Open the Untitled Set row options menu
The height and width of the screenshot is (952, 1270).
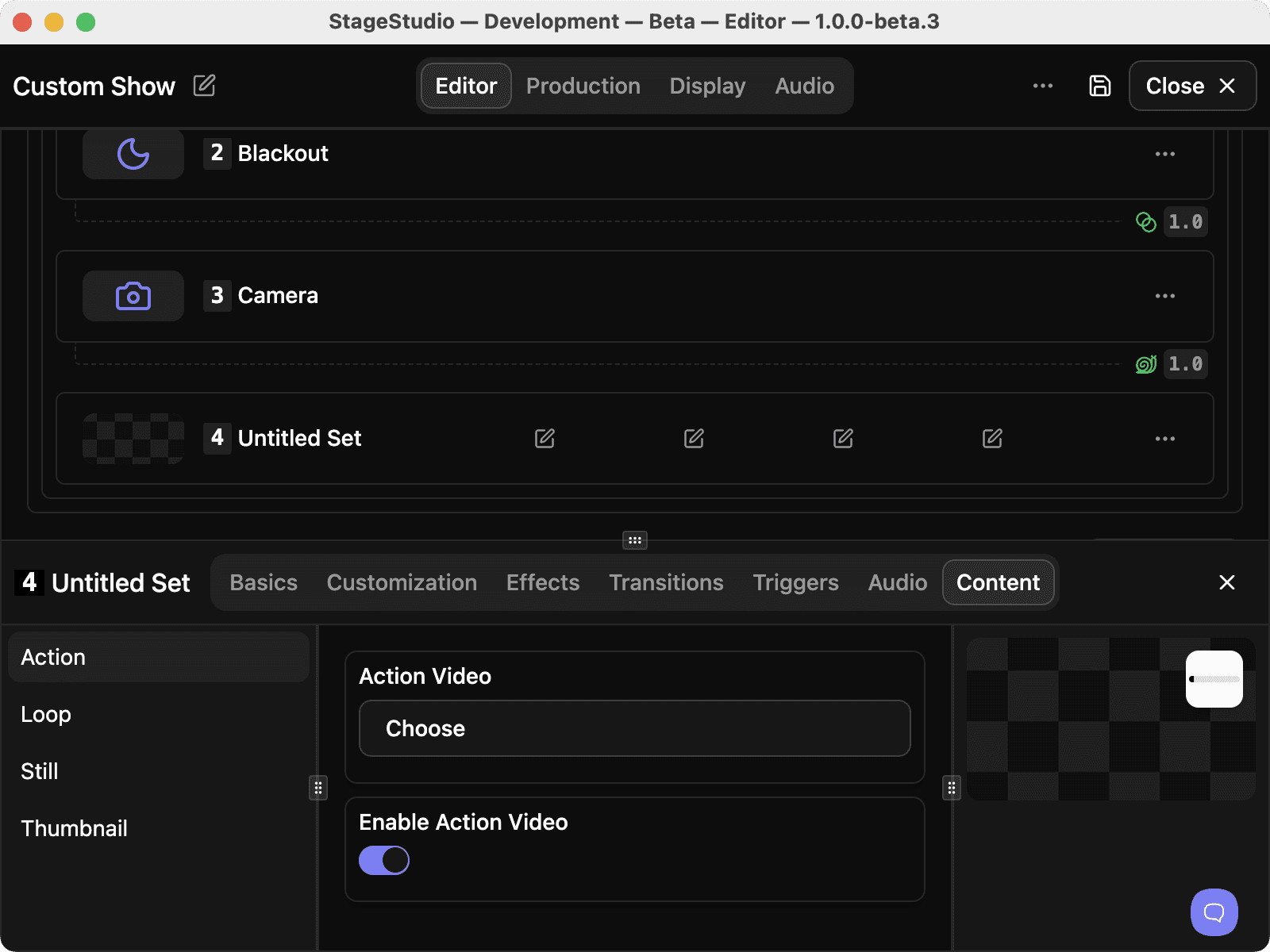[1165, 439]
